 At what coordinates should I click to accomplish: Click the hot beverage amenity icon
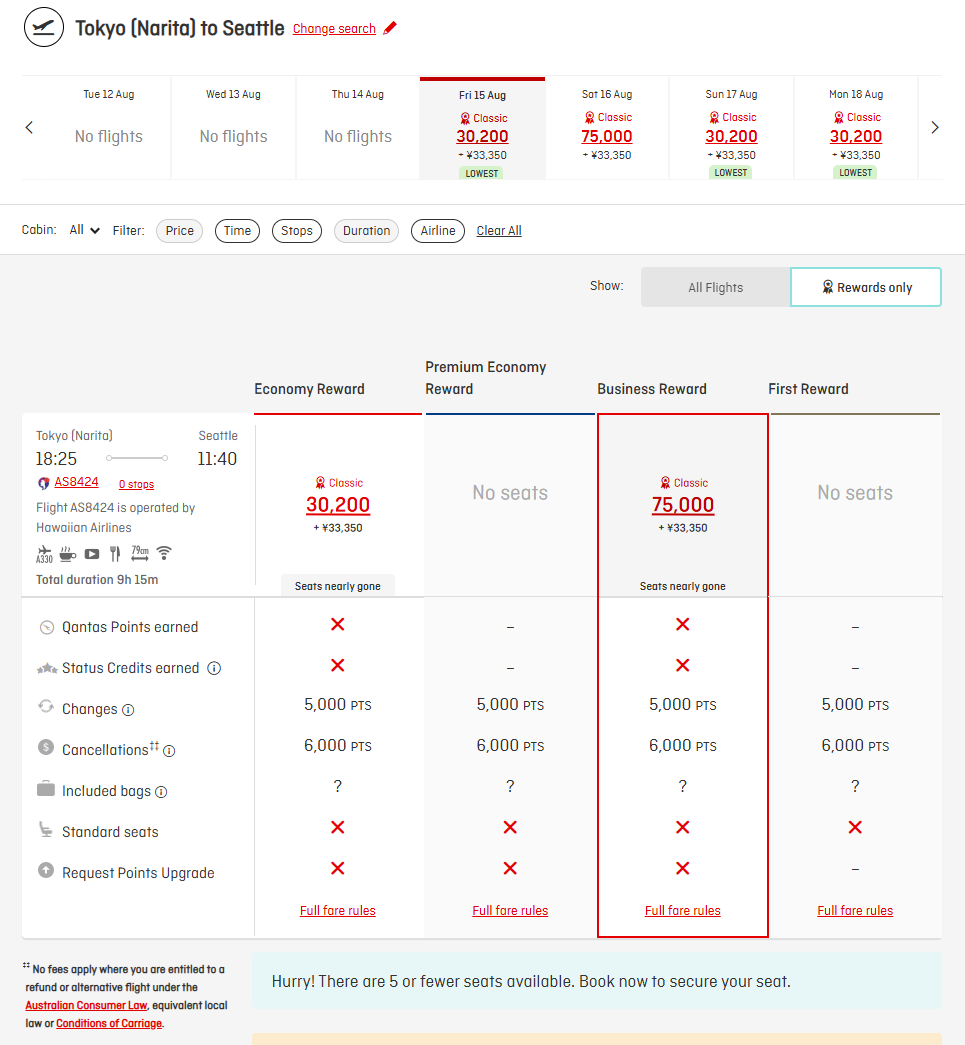[x=67, y=553]
